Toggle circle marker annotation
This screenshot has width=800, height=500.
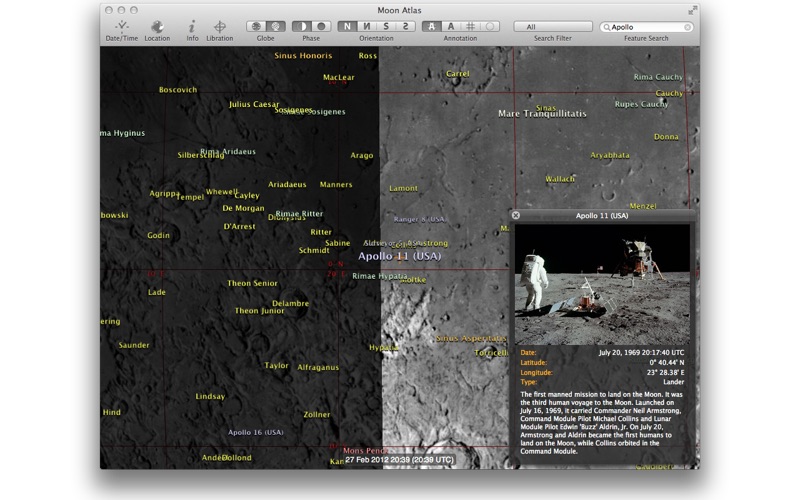click(490, 26)
